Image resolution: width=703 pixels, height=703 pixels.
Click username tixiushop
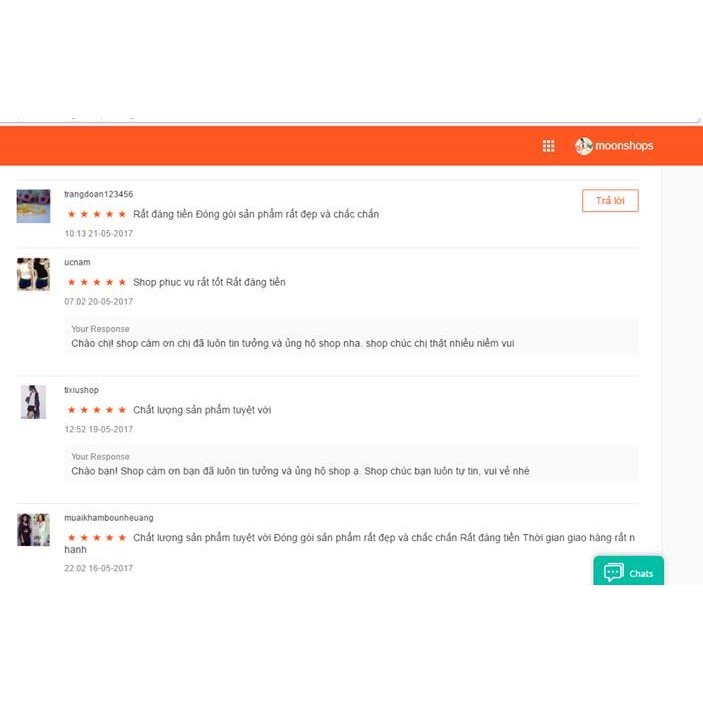(81, 390)
